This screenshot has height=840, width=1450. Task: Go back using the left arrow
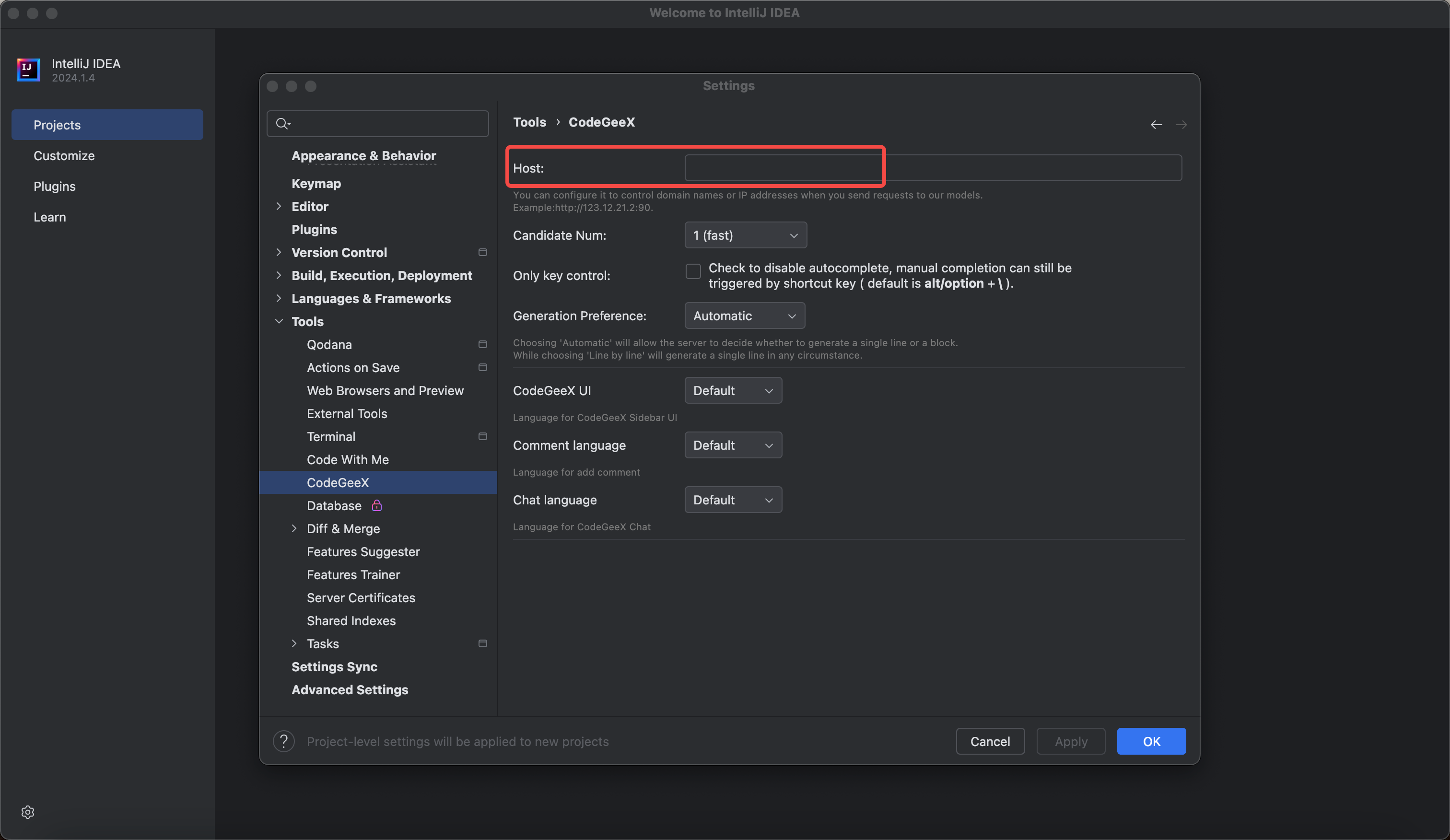[1156, 124]
